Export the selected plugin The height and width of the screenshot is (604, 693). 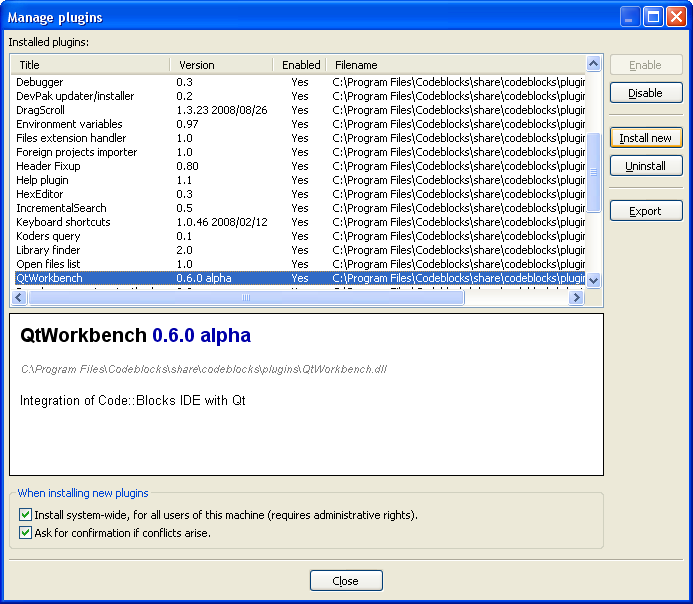pyautogui.click(x=646, y=211)
